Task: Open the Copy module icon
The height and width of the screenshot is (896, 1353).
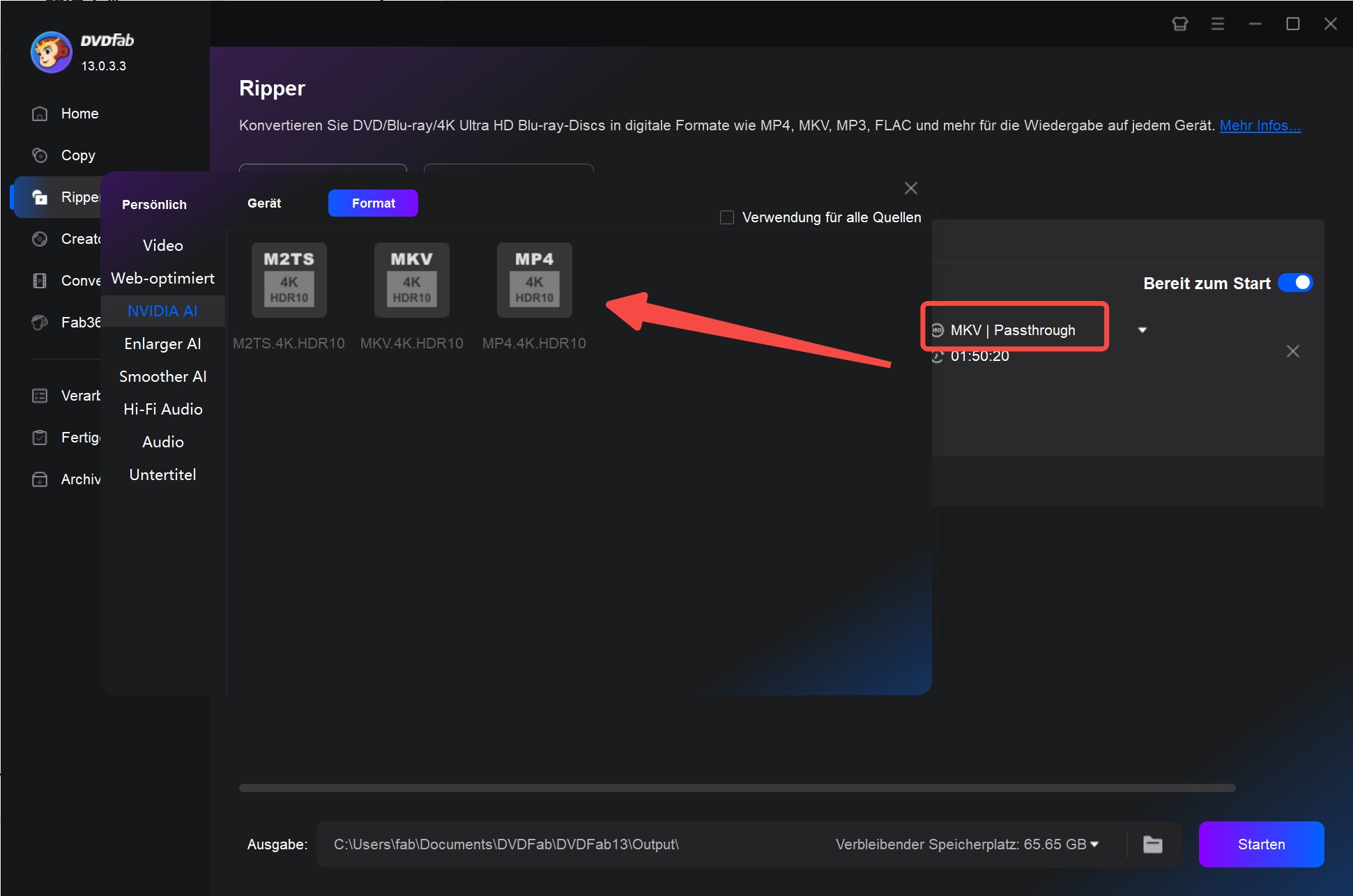Action: tap(40, 155)
